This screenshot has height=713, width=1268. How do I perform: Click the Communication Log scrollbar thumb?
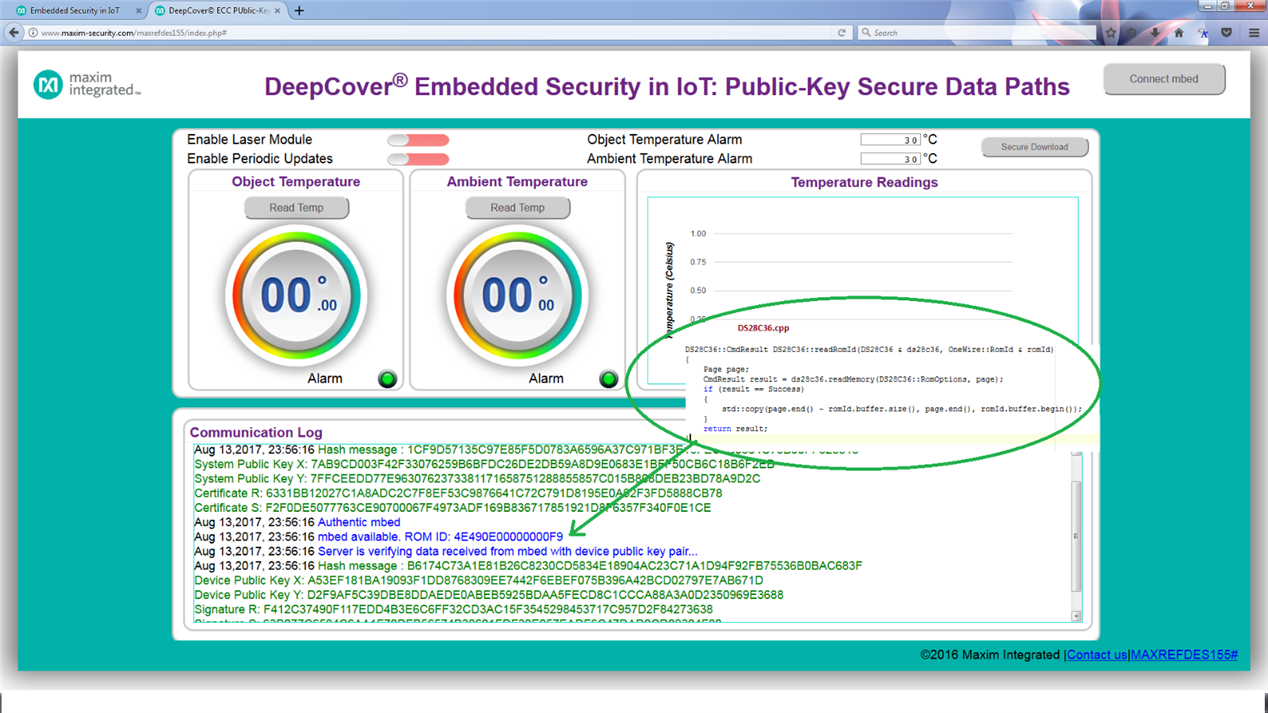1076,537
